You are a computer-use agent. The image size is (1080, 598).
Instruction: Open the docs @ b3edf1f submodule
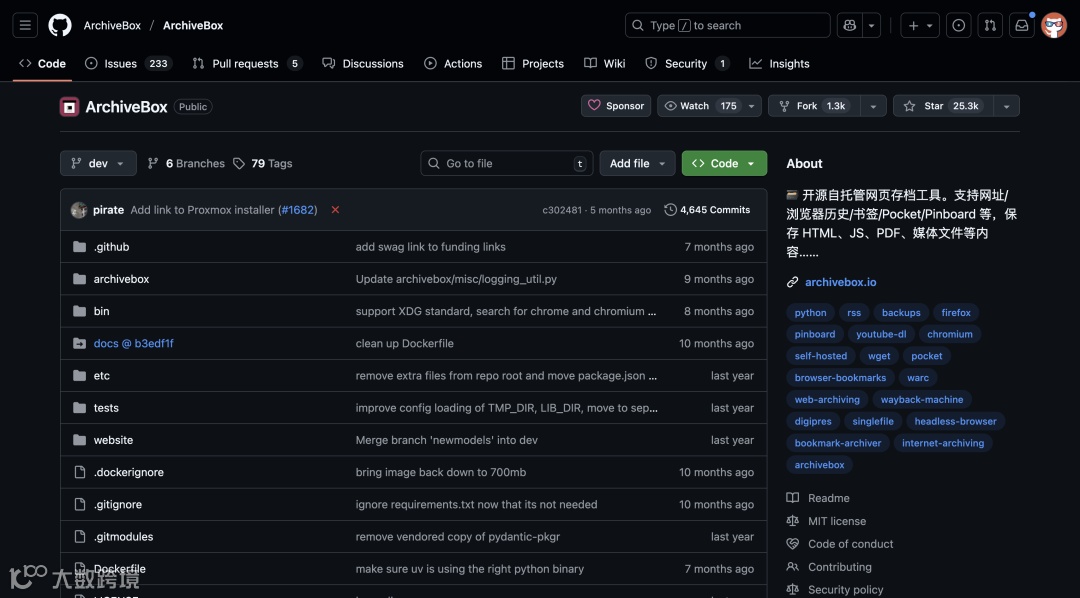tap(134, 343)
